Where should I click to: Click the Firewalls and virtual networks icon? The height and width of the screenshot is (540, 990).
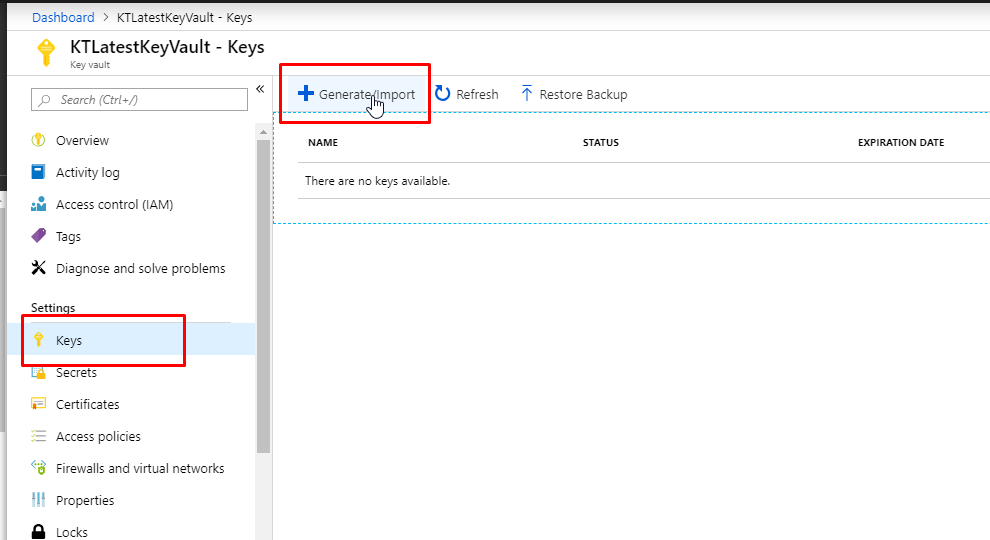coord(39,467)
